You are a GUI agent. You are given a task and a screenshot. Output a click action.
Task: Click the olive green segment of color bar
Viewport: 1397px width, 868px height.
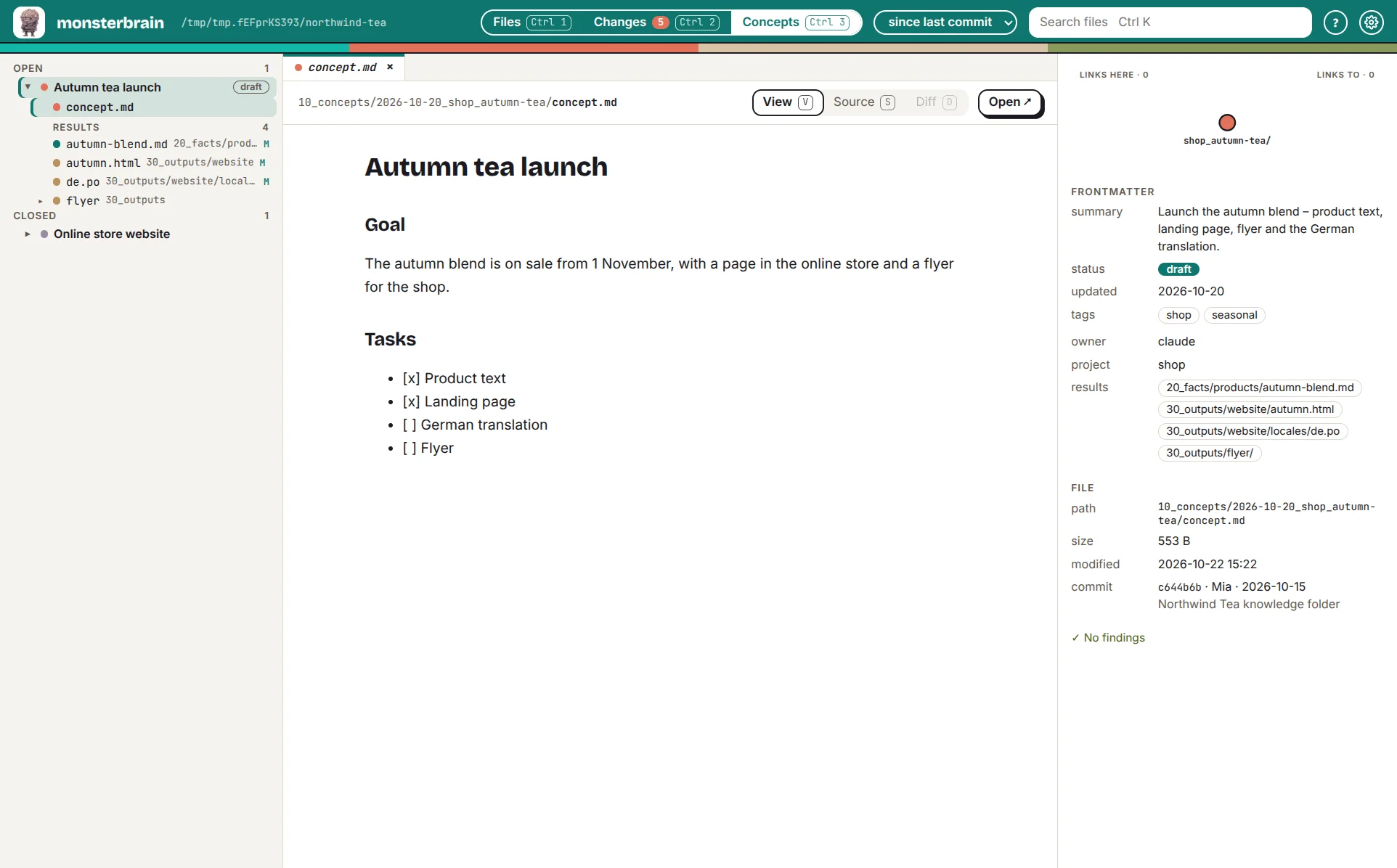pyautogui.click(x=1222, y=48)
